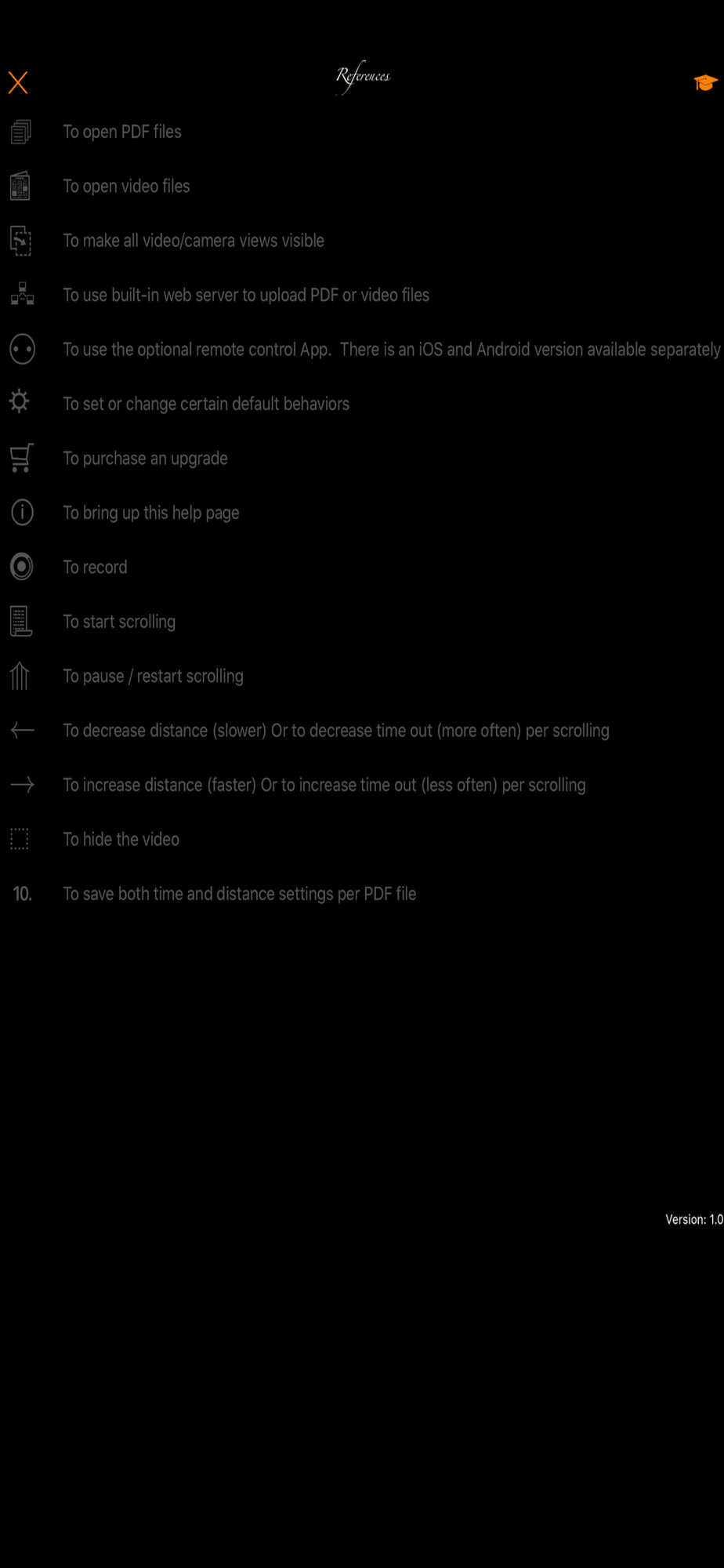This screenshot has height=1568, width=724.
Task: Click the open video files icon
Action: [x=21, y=186]
